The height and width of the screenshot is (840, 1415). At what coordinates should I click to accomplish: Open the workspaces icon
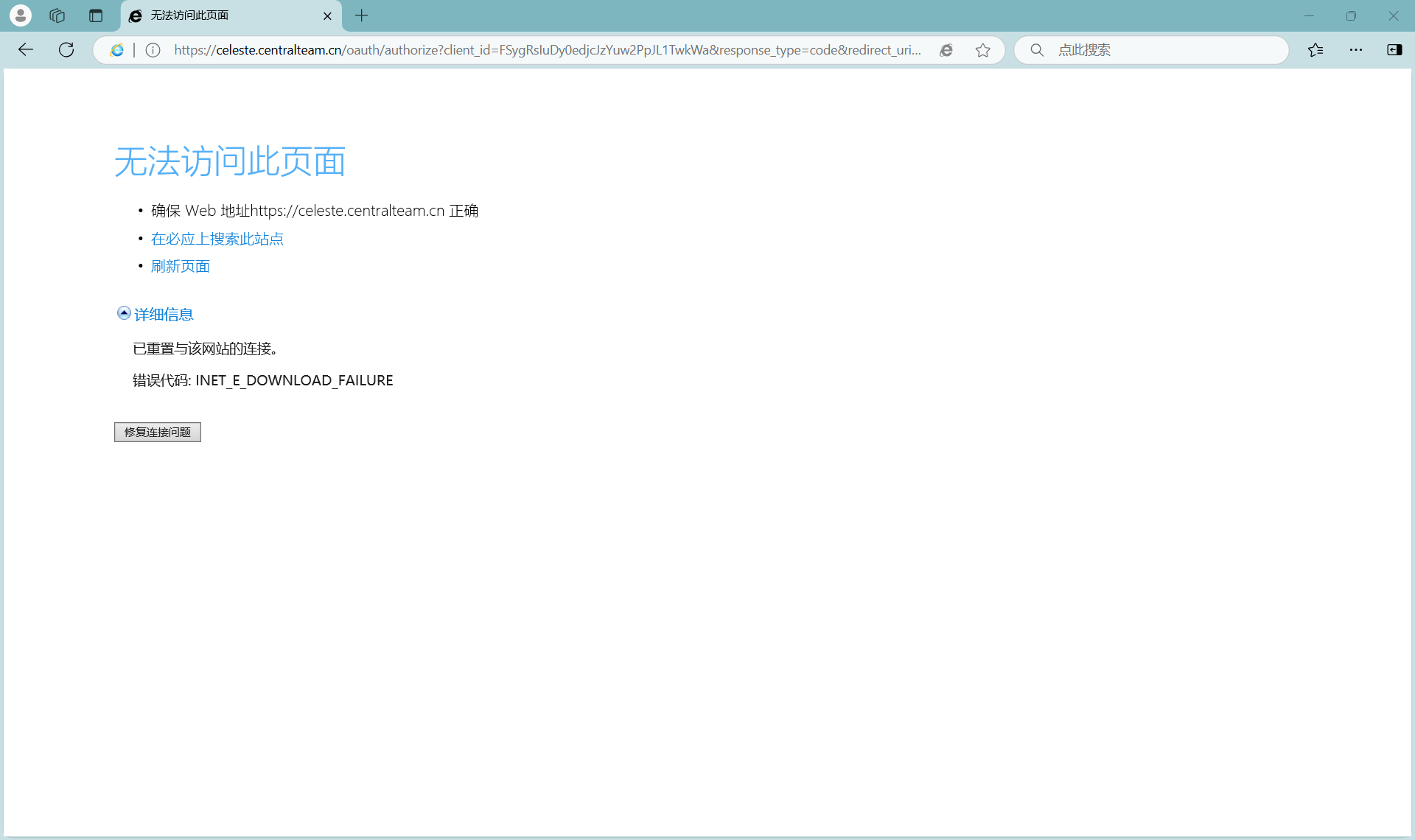pyautogui.click(x=57, y=15)
